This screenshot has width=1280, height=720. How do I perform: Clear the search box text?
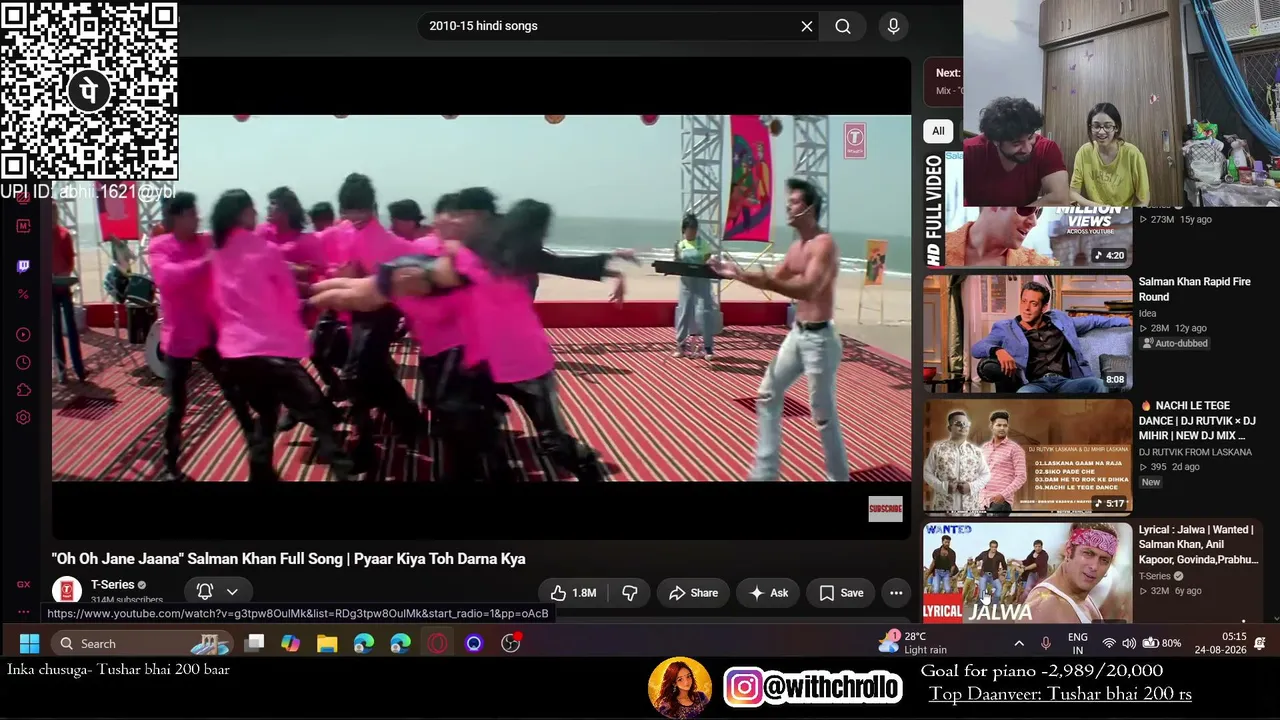pos(807,26)
